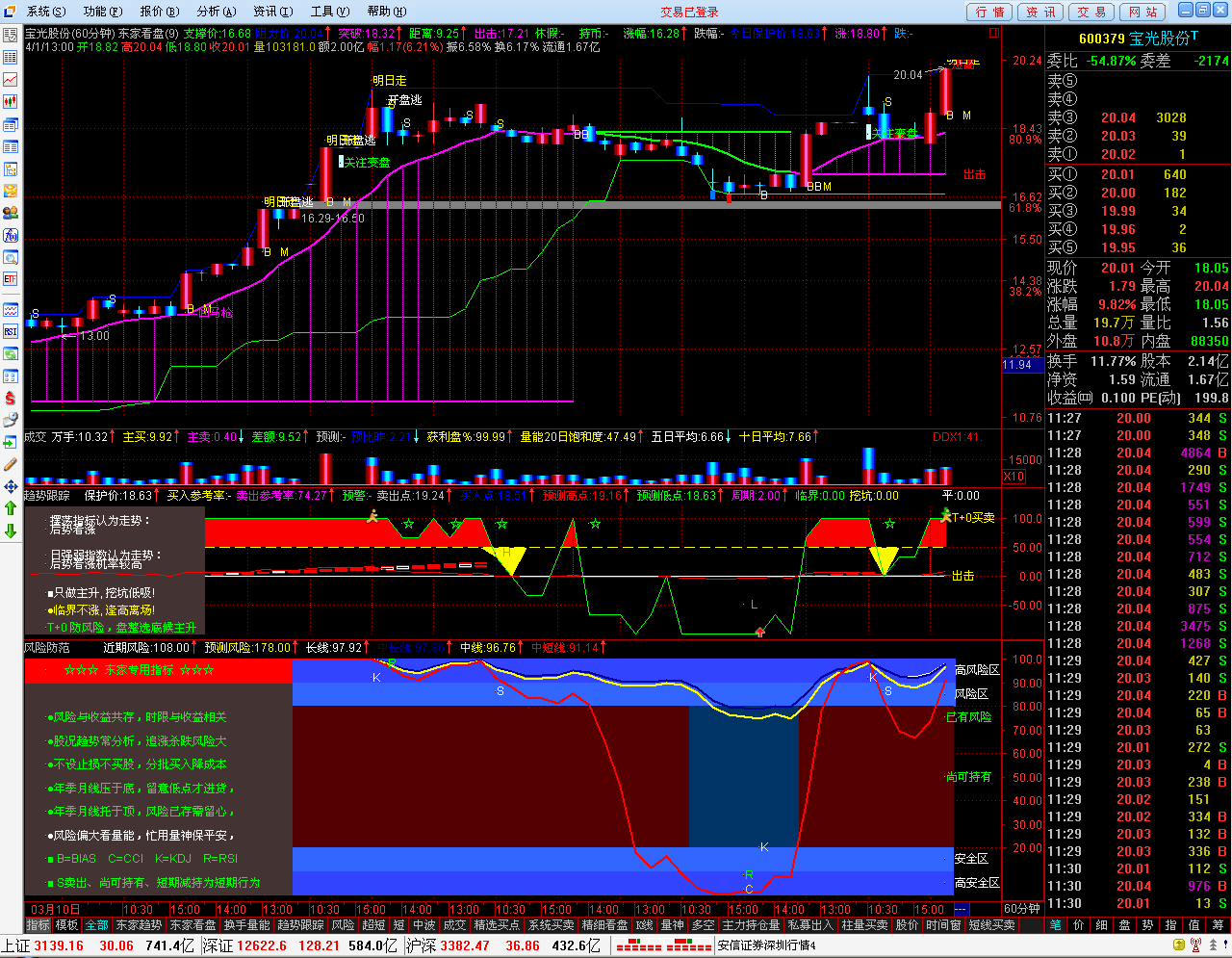This screenshot has width=1232, height=958.
Task: Select the 价 tab in the tick panel
Action: (1078, 925)
